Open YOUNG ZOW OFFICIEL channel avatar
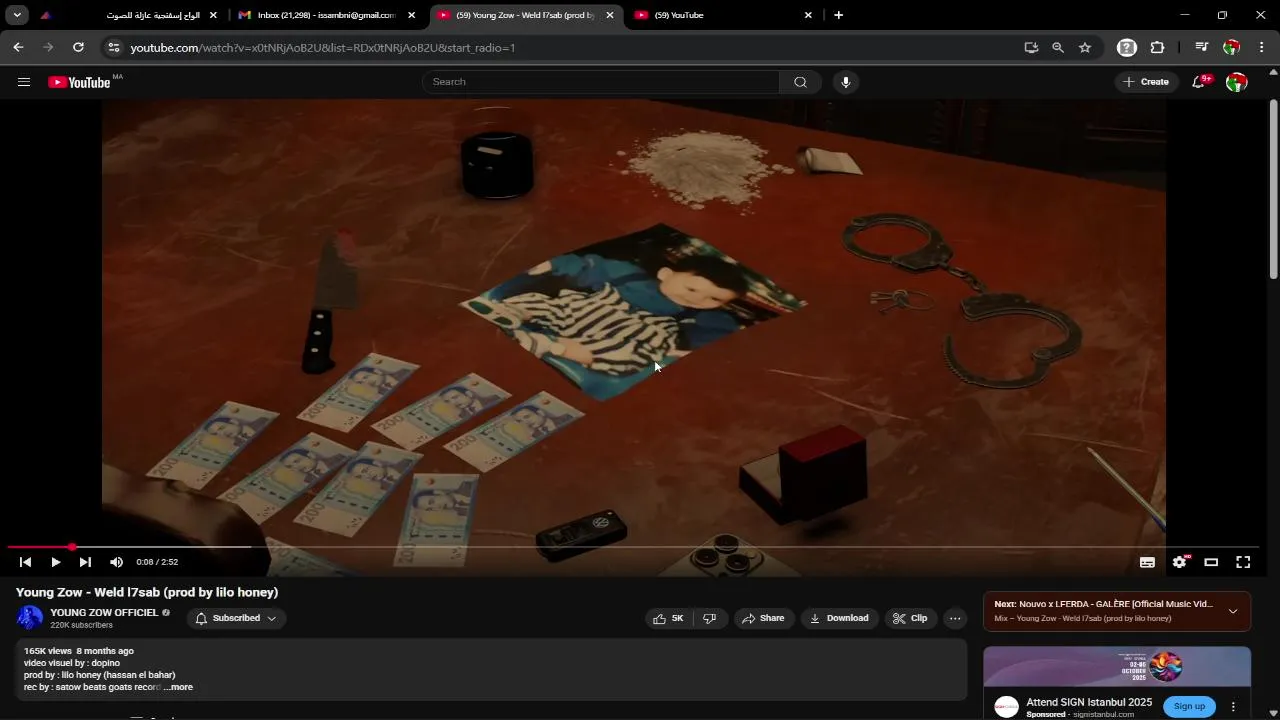 [30, 618]
